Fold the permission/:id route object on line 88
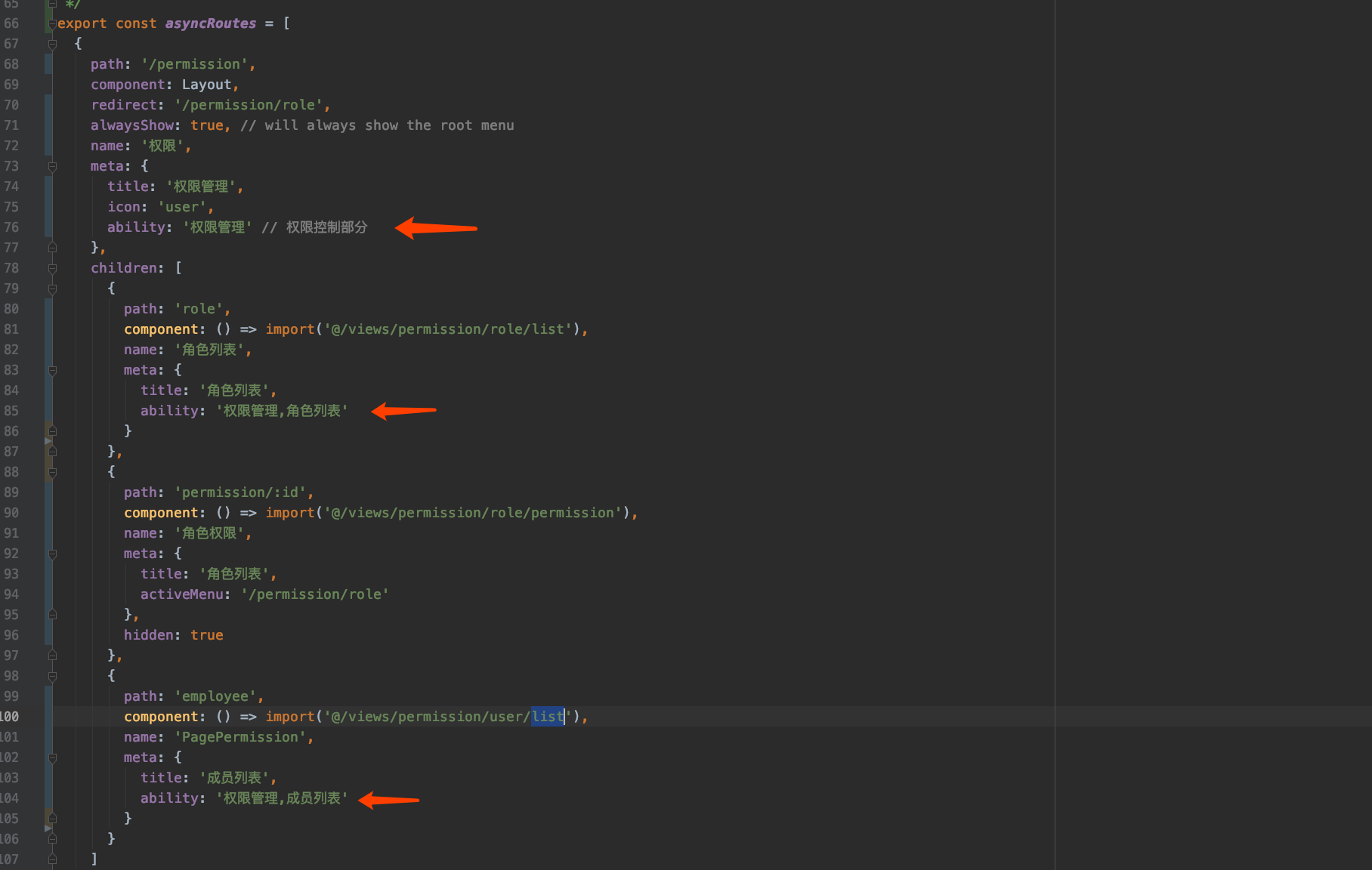This screenshot has height=870, width=1372. [52, 473]
